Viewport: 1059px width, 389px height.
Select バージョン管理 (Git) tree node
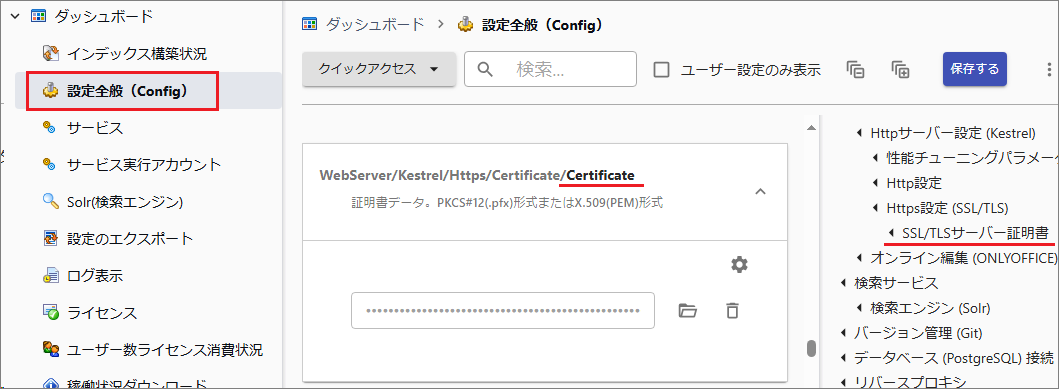pyautogui.click(x=919, y=333)
